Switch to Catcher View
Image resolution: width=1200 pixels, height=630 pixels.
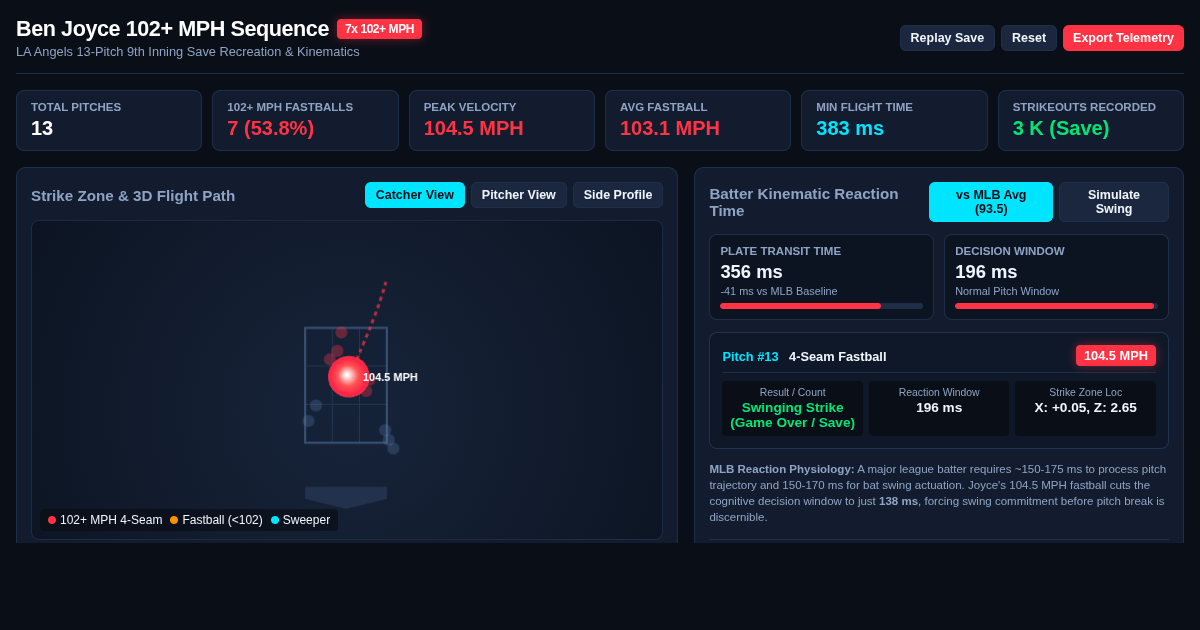[415, 195]
